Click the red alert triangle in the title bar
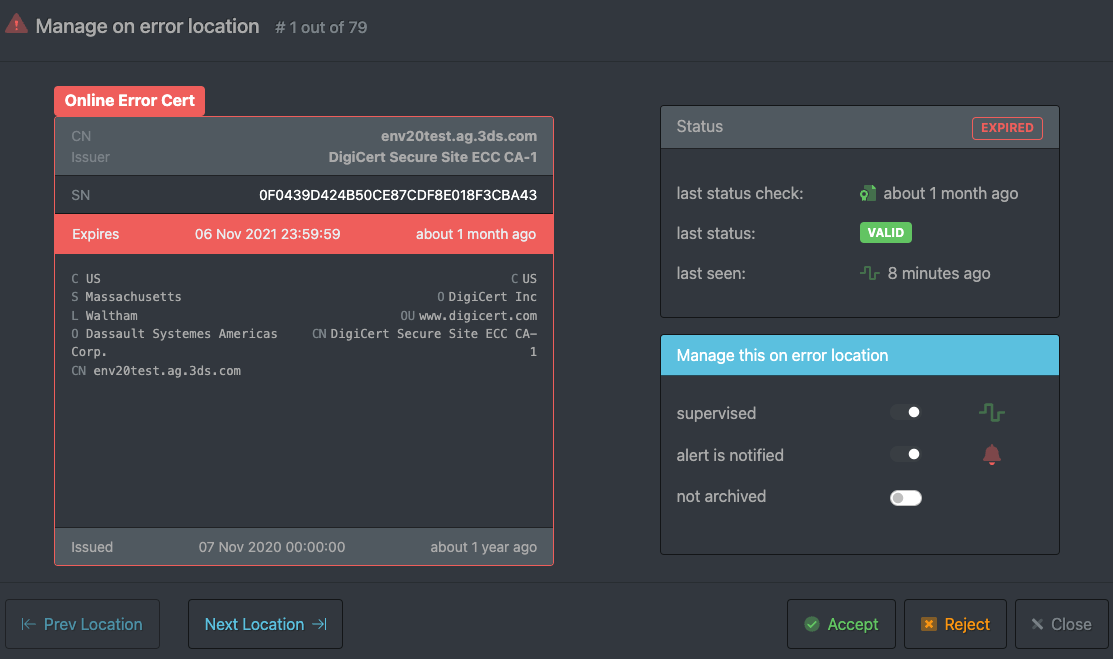This screenshot has width=1113, height=659. tap(15, 21)
